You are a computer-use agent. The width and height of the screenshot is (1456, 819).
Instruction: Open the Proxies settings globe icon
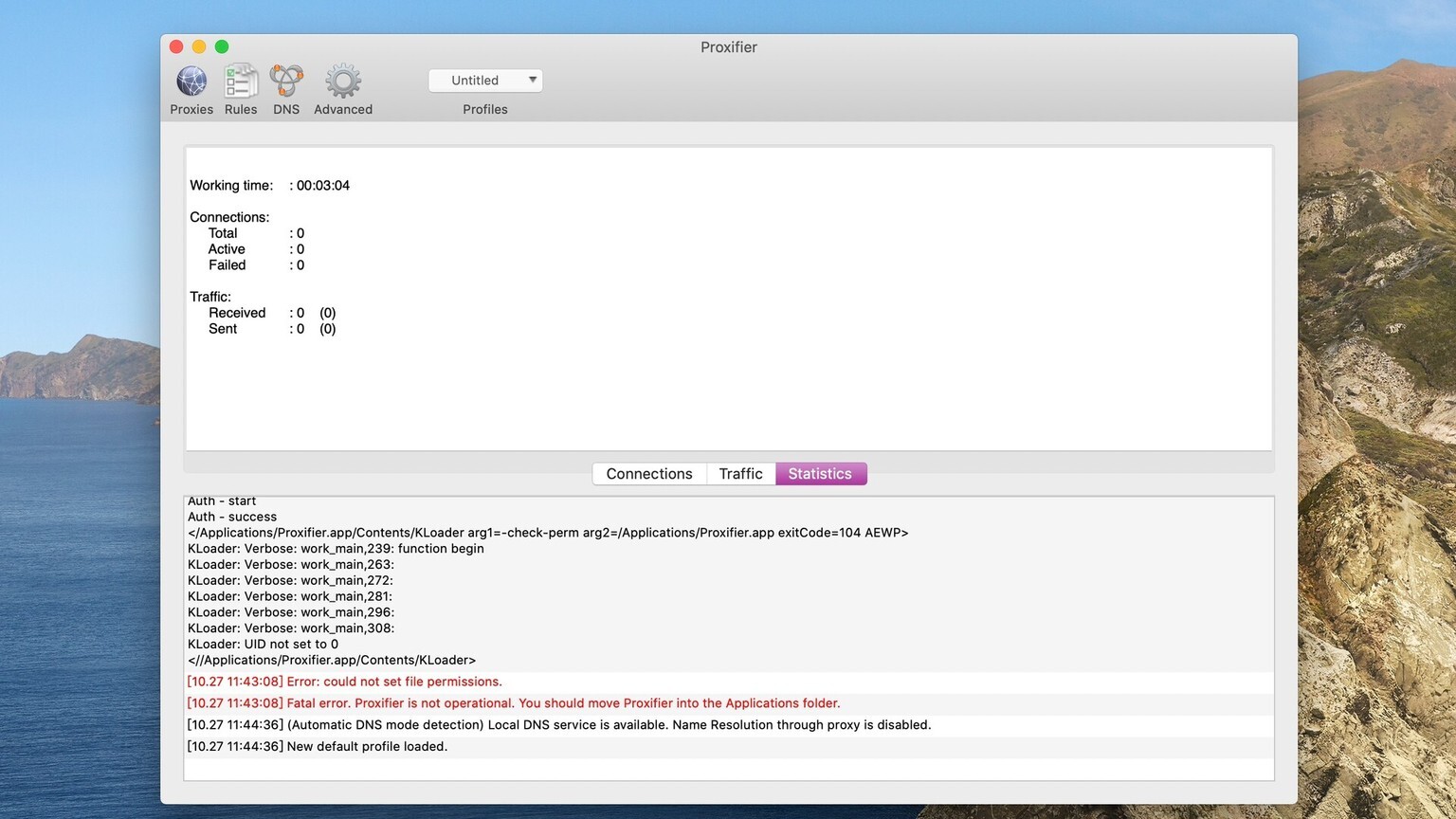tap(191, 82)
